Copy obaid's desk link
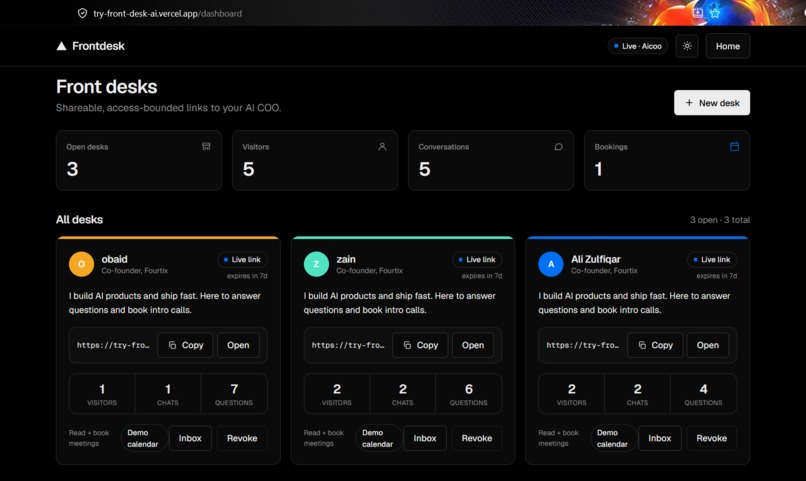This screenshot has width=806, height=481. tap(186, 345)
